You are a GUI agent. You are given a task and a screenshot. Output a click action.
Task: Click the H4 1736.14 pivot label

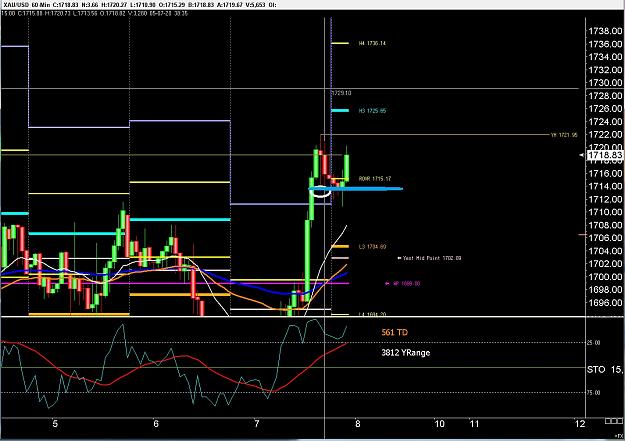(x=372, y=43)
